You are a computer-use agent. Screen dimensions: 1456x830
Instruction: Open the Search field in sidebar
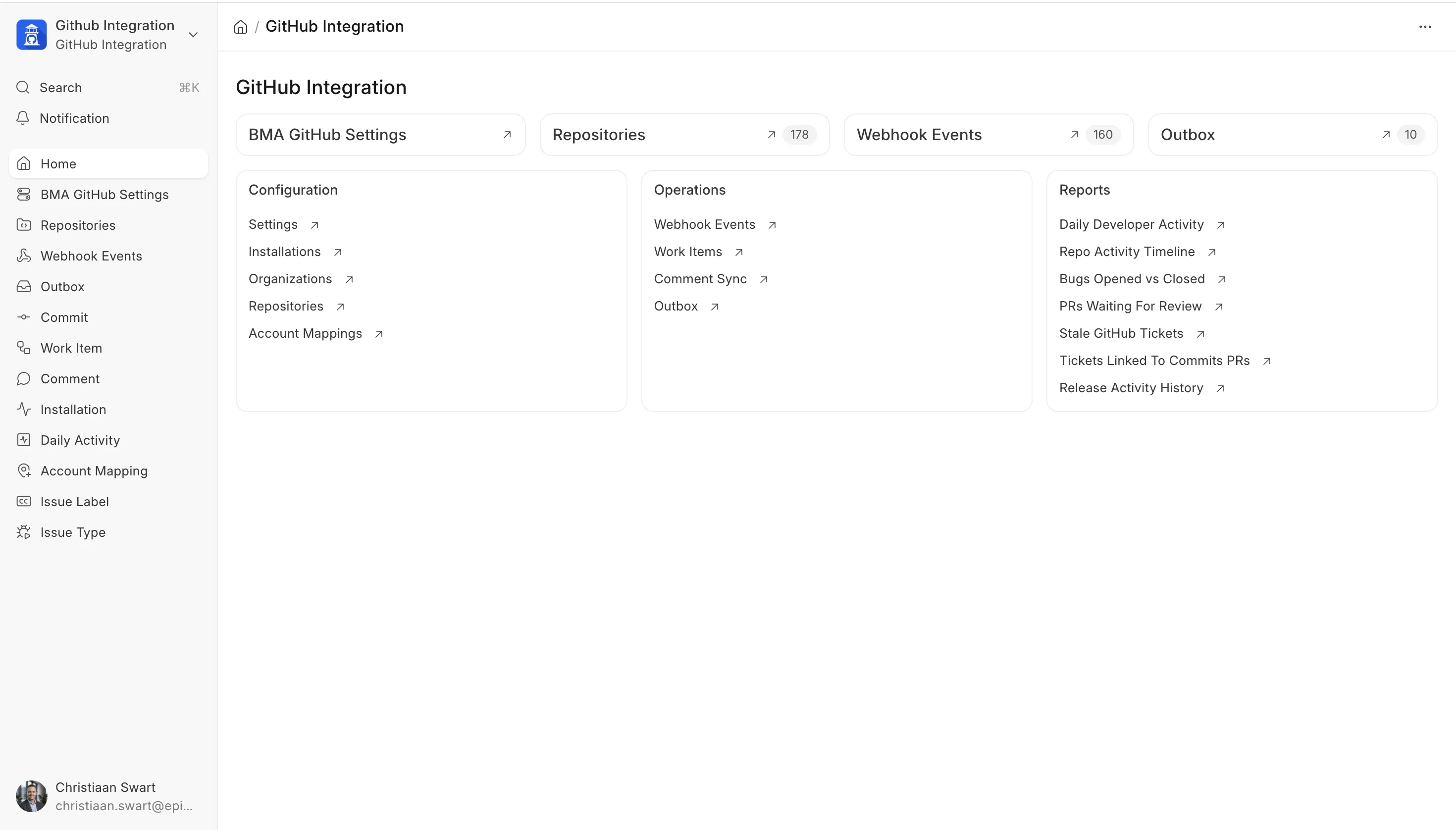click(108, 88)
